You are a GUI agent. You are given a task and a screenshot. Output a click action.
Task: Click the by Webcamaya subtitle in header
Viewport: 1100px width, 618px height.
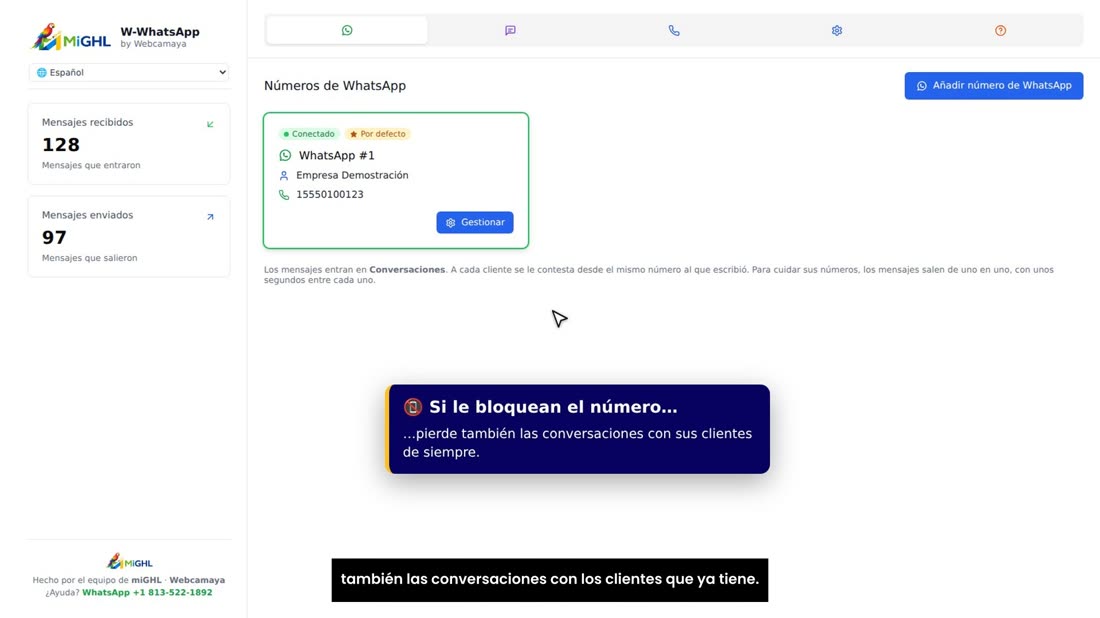click(x=153, y=43)
